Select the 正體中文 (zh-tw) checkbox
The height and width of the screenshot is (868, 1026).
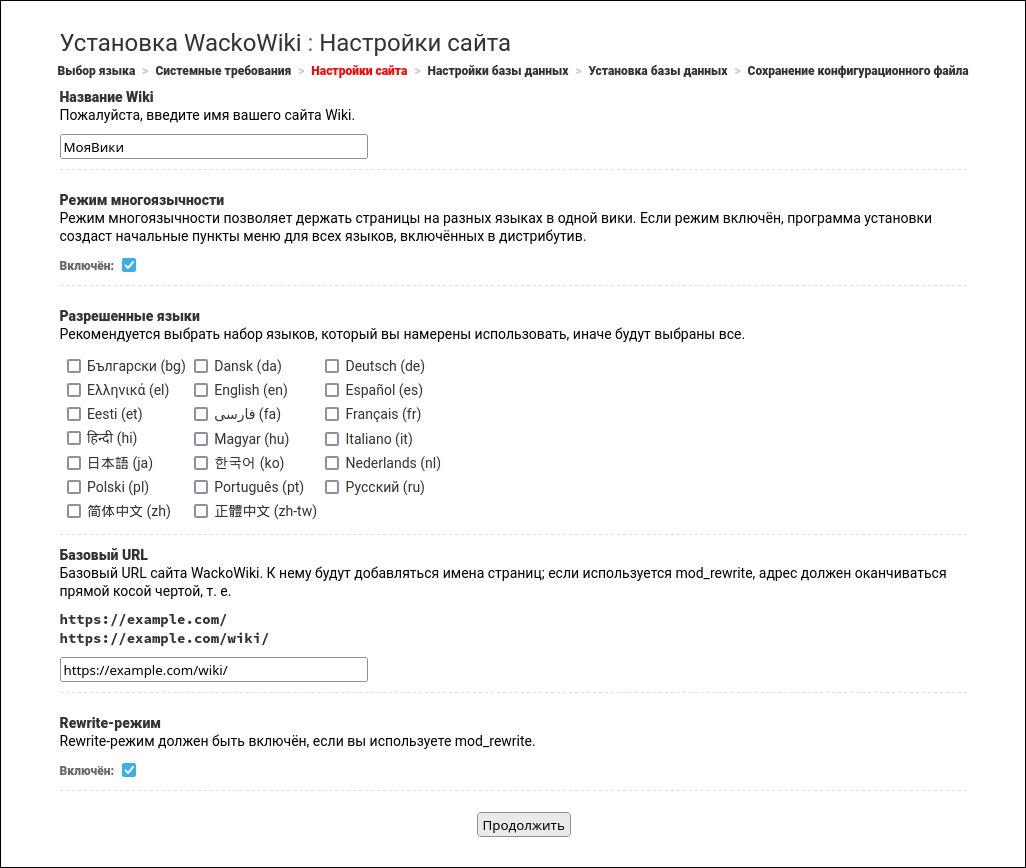[x=201, y=511]
